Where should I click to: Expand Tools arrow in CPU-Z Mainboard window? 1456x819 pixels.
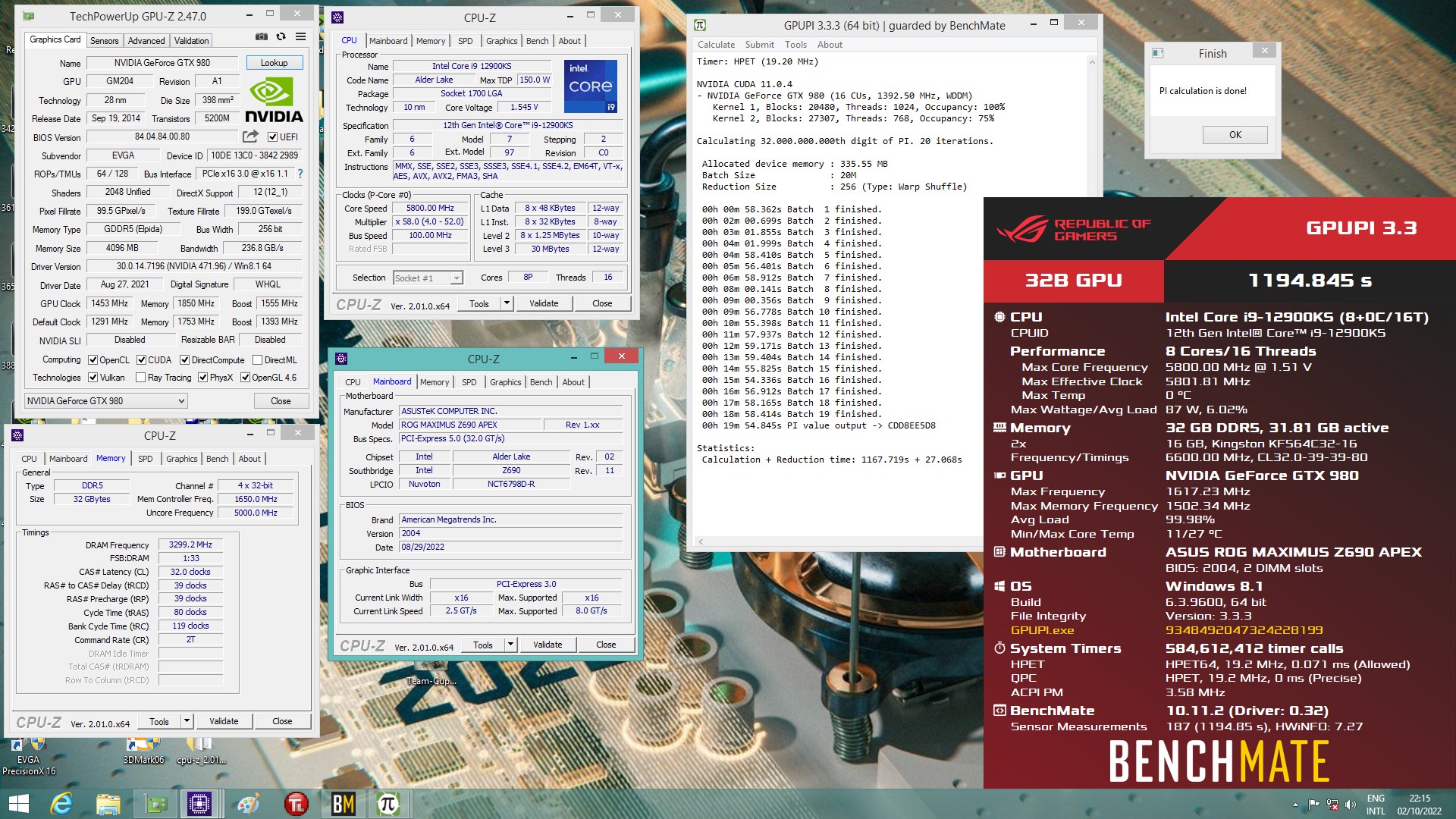click(510, 645)
